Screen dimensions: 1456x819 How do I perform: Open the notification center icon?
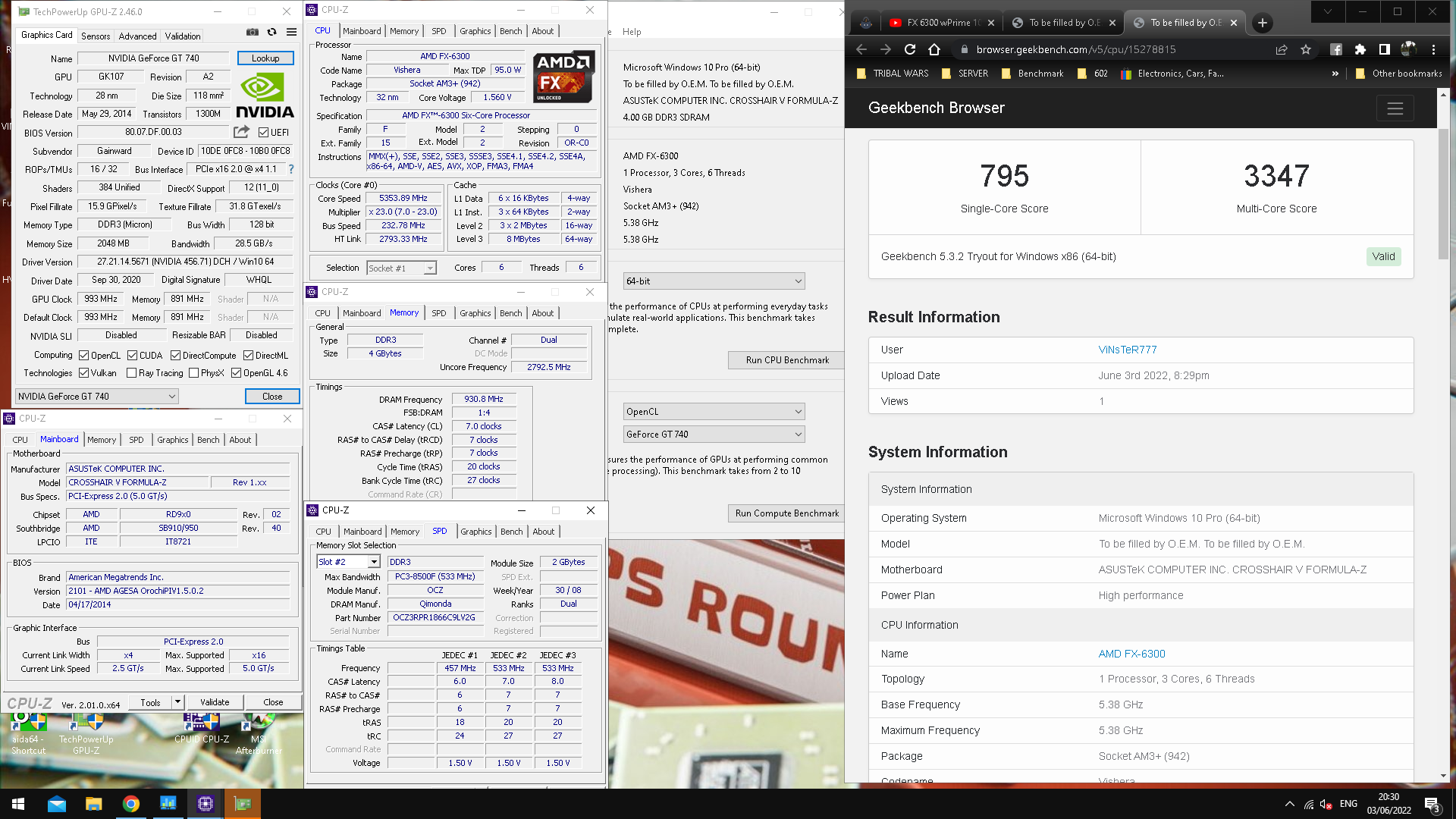click(1432, 804)
